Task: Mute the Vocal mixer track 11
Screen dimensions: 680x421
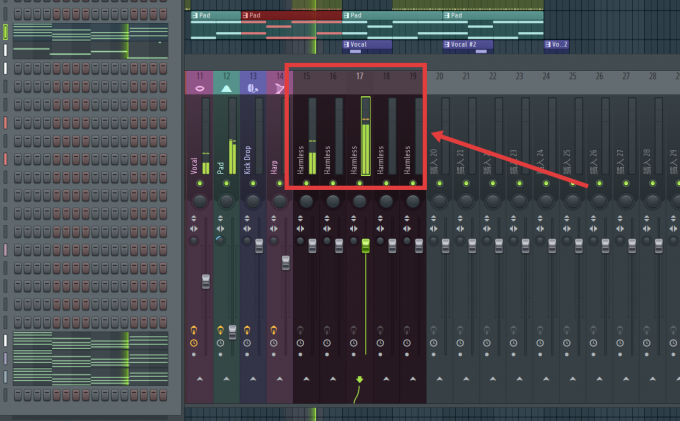Action: click(199, 183)
